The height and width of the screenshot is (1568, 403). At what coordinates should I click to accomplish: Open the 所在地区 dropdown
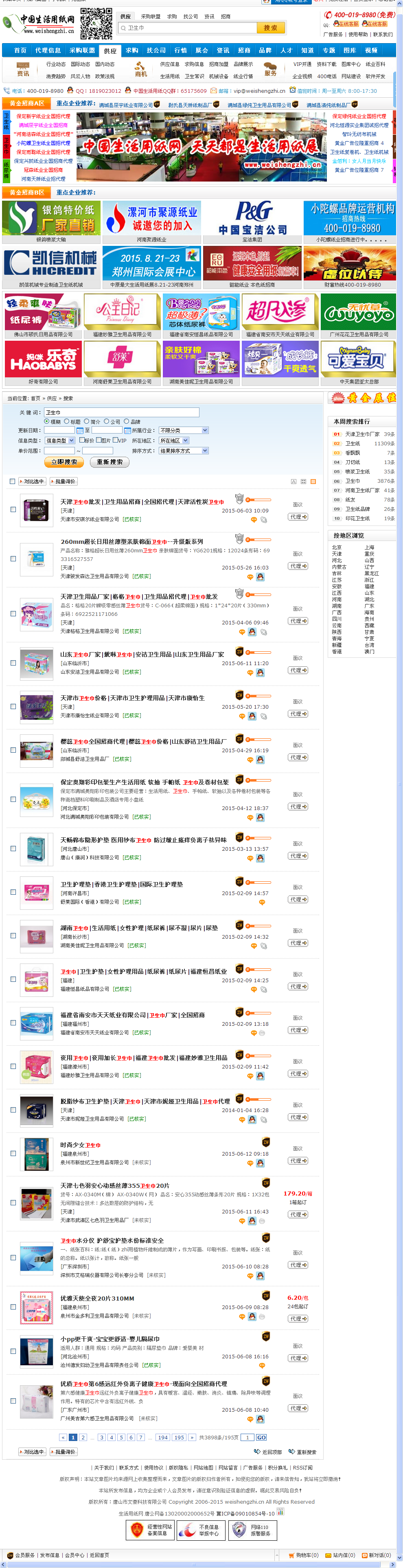coord(174,441)
